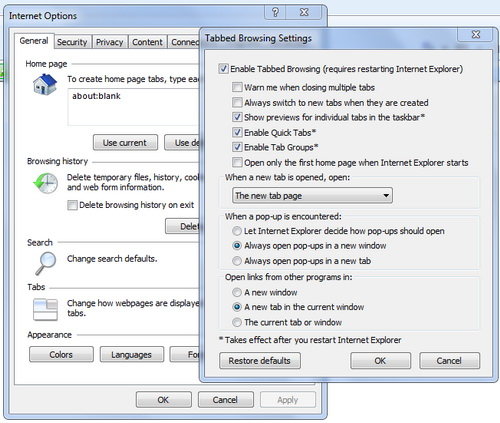
Task: Click the Browsing history clock icon
Action: tap(46, 183)
